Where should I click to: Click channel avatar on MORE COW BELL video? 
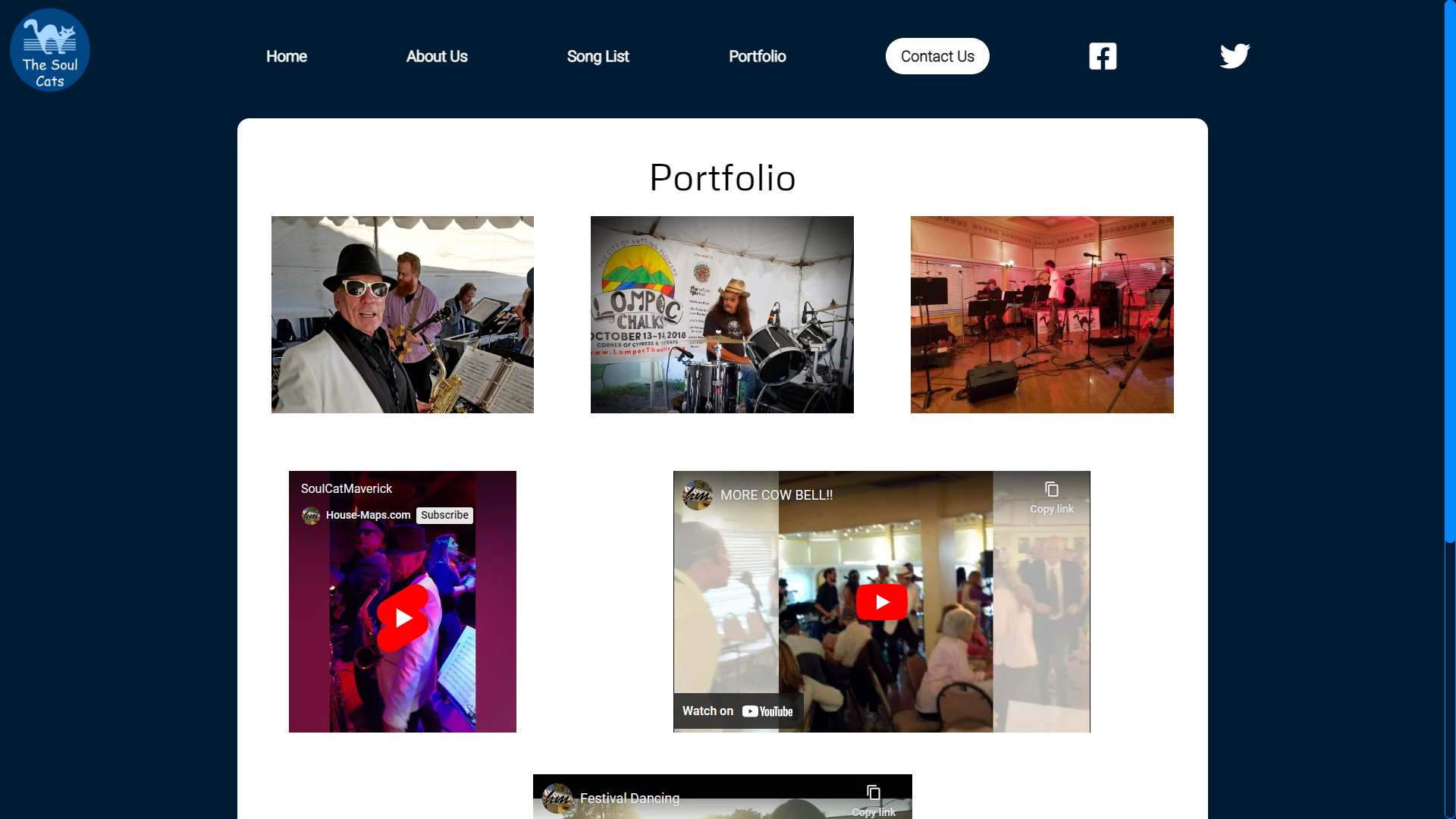pyautogui.click(x=698, y=495)
